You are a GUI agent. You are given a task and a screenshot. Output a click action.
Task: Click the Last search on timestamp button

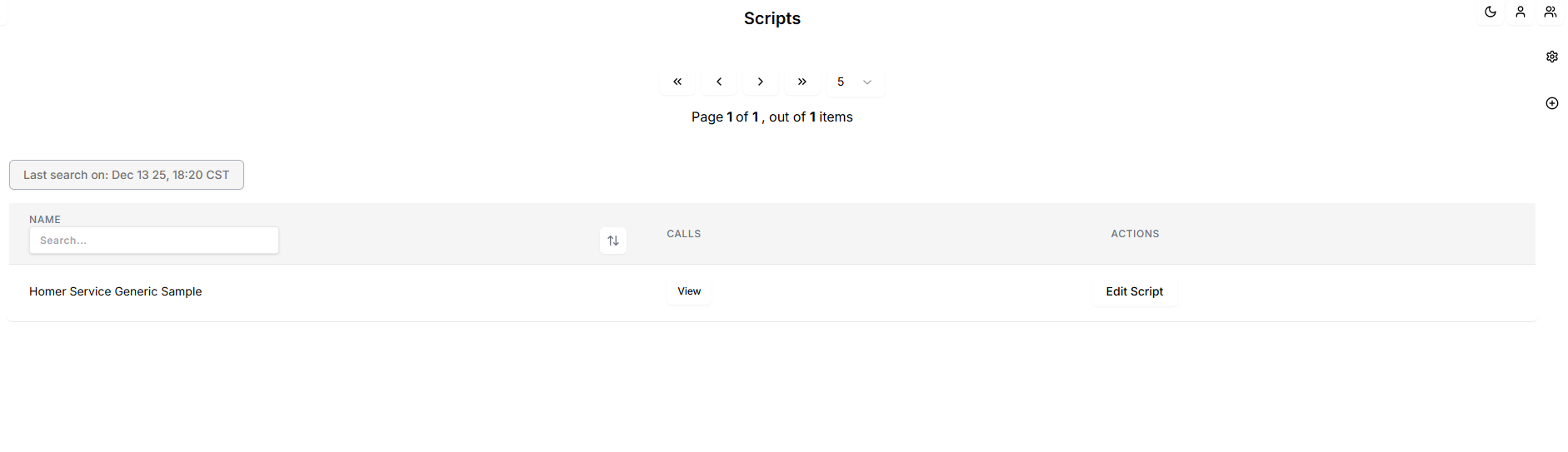[x=127, y=175]
